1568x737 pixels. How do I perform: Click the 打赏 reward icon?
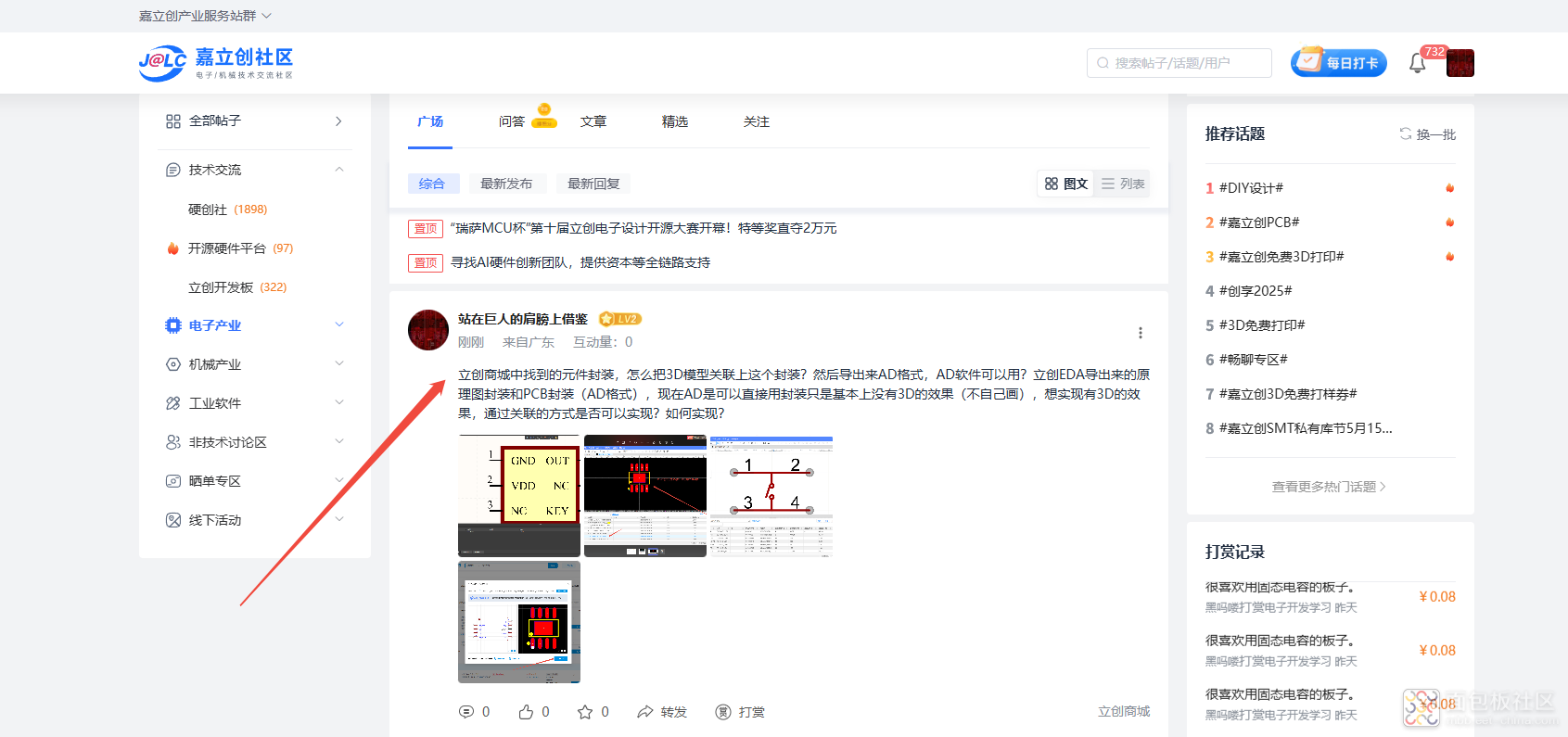[x=723, y=712]
